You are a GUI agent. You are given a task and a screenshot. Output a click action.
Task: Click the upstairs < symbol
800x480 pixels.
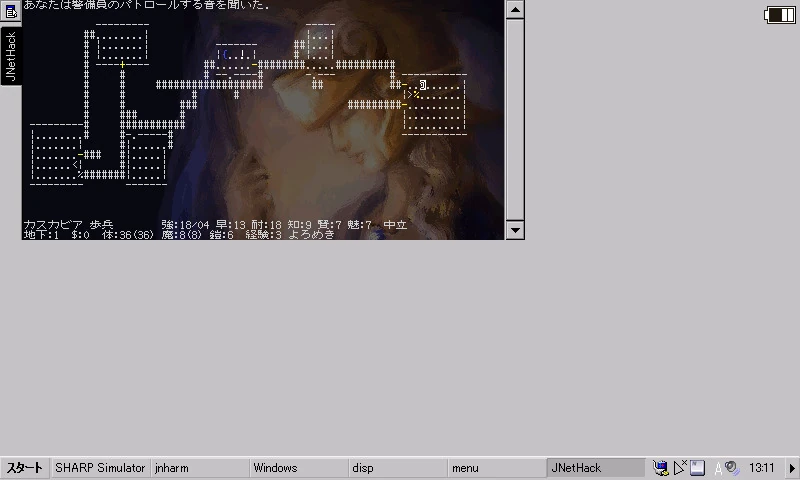pyautogui.click(x=76, y=164)
